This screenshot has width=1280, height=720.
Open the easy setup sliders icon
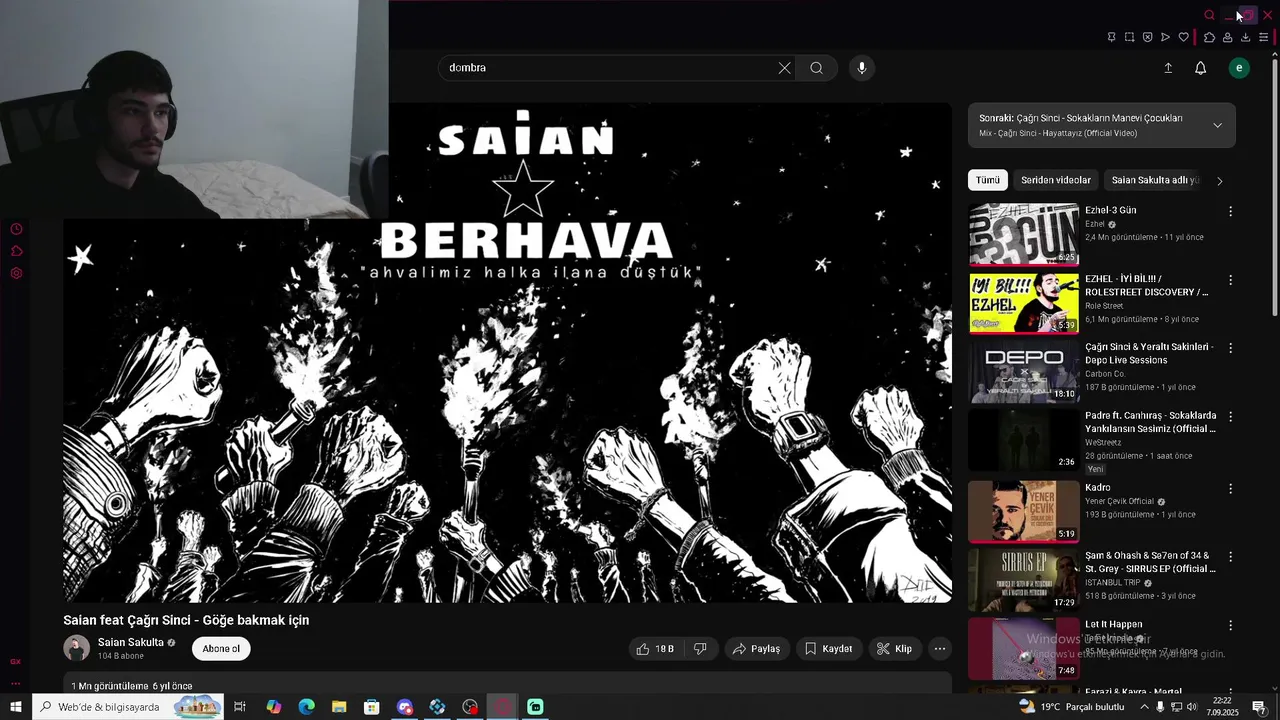(x=1264, y=37)
